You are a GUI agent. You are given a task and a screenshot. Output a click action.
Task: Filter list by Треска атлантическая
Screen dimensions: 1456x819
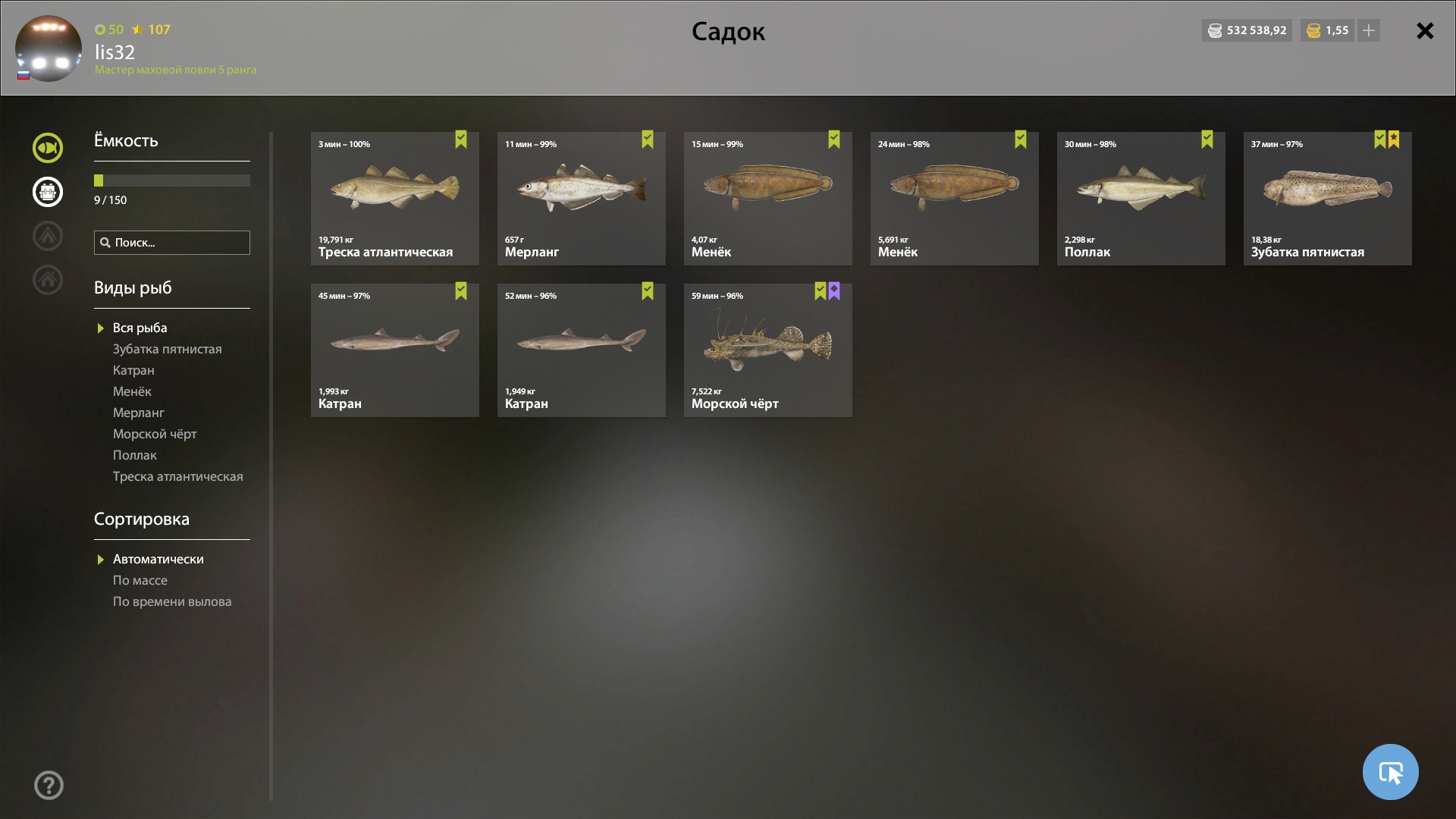(178, 476)
